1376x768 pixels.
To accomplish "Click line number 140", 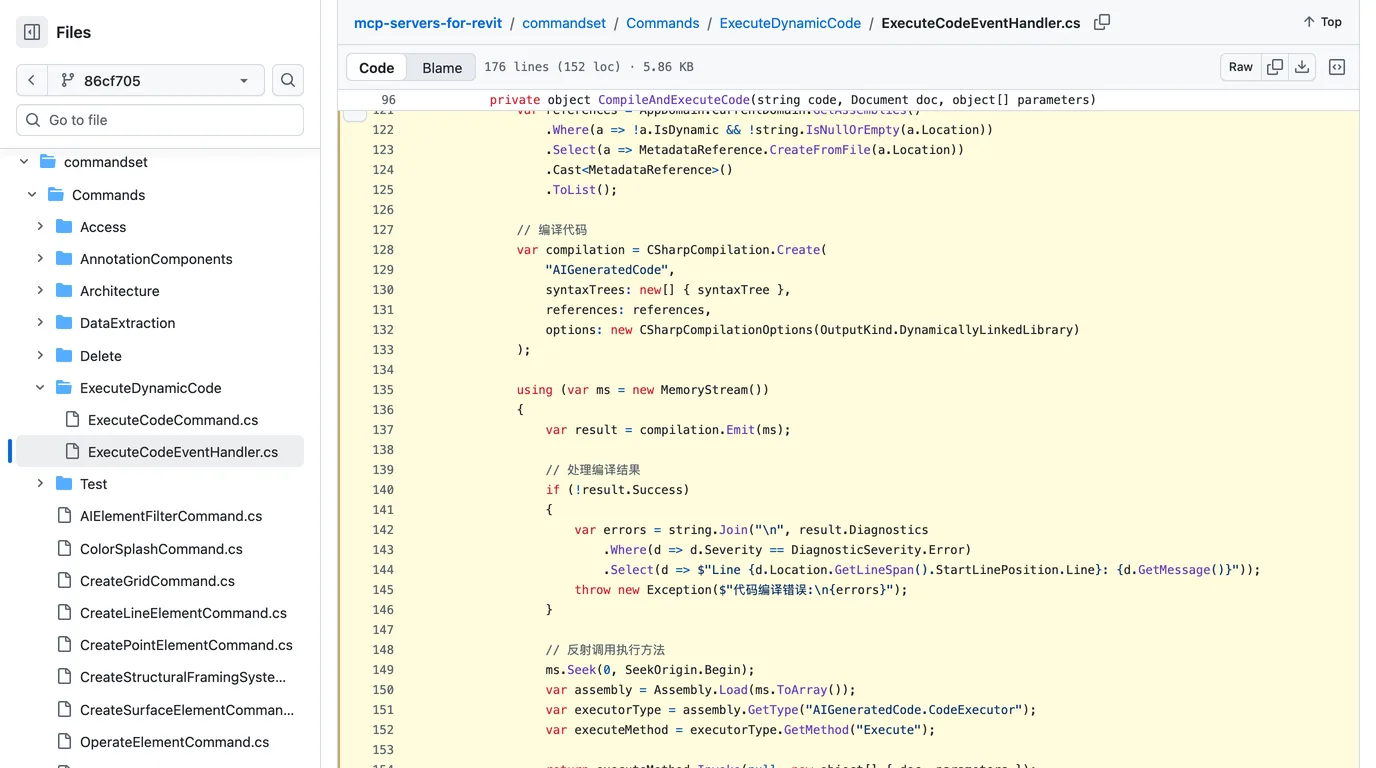I will pos(383,490).
